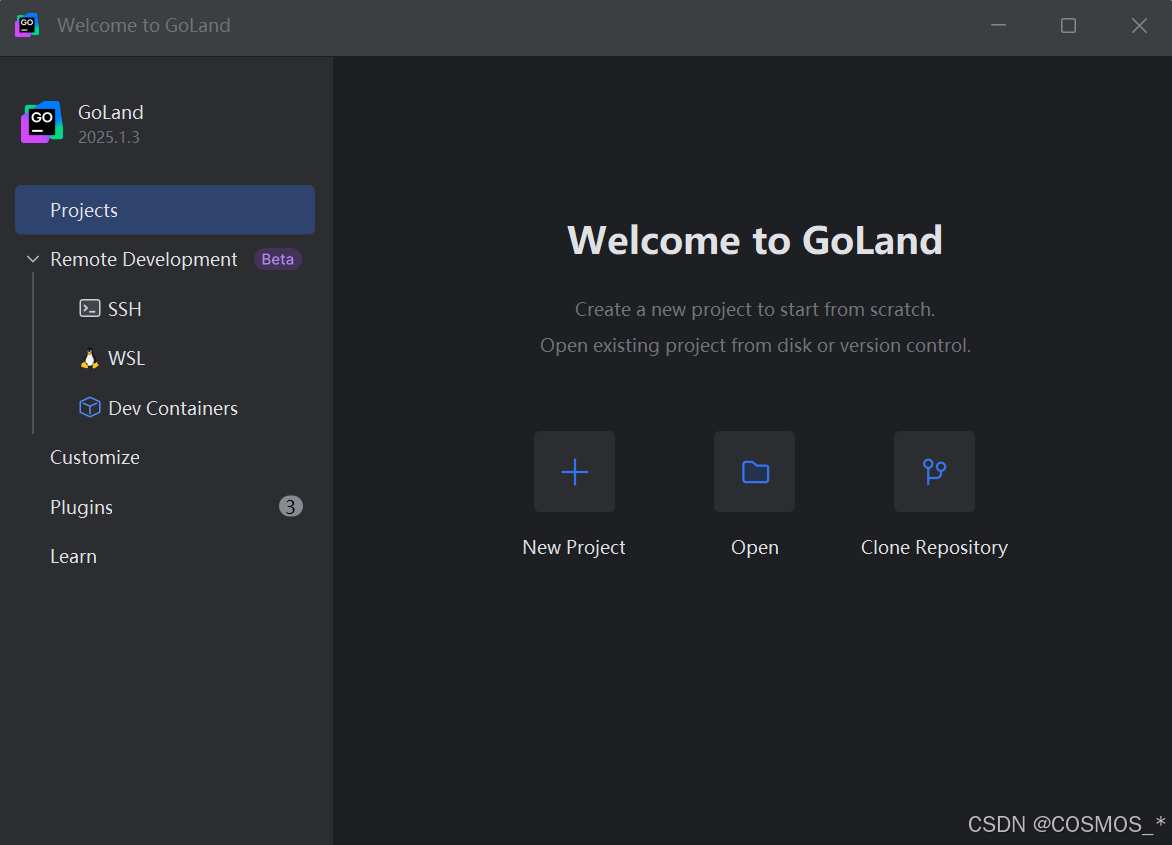The width and height of the screenshot is (1172, 845).
Task: Click the New Project plus icon
Action: click(x=574, y=471)
